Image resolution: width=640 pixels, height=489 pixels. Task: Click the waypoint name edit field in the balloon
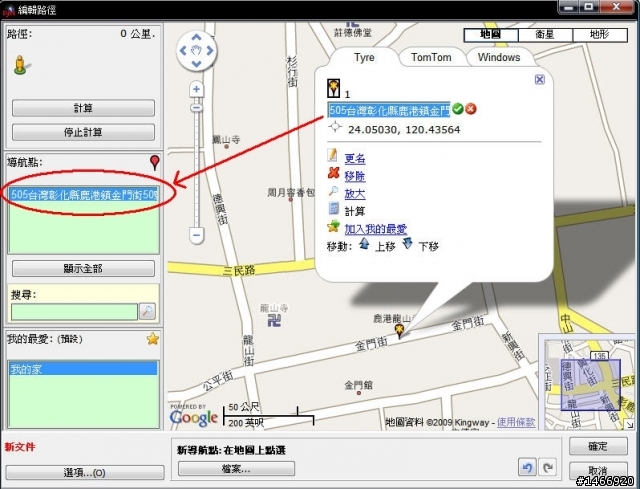click(389, 110)
